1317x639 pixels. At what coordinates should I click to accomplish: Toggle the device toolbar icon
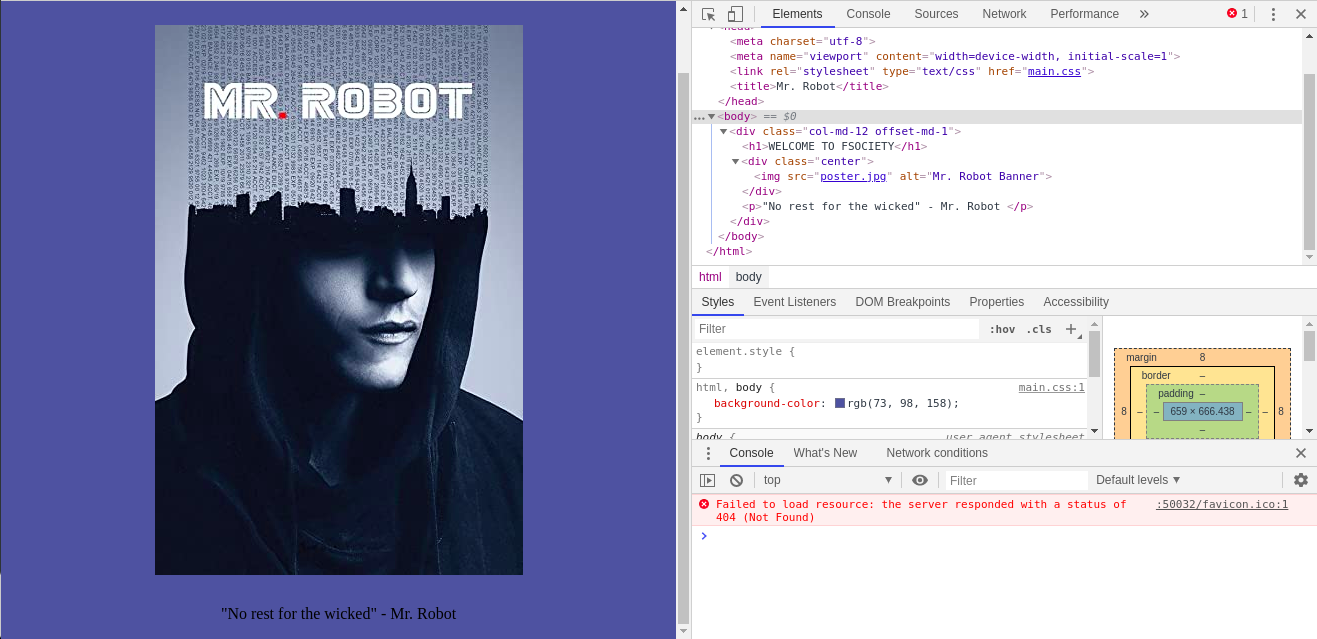coord(735,14)
